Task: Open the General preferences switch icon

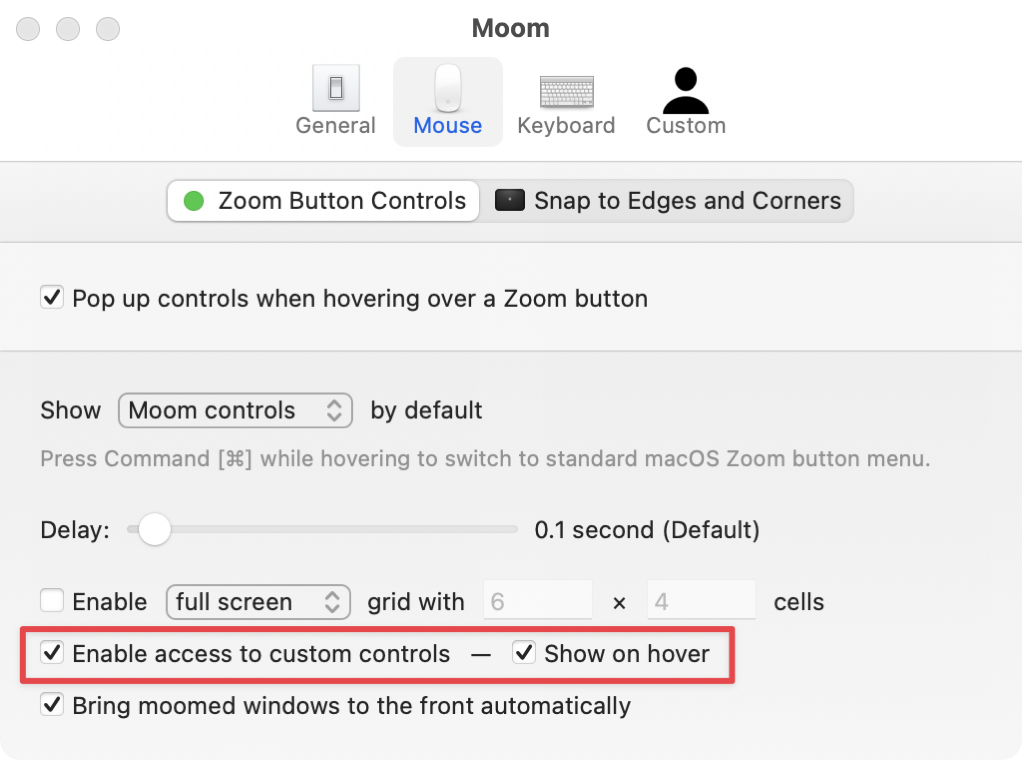Action: coord(336,89)
